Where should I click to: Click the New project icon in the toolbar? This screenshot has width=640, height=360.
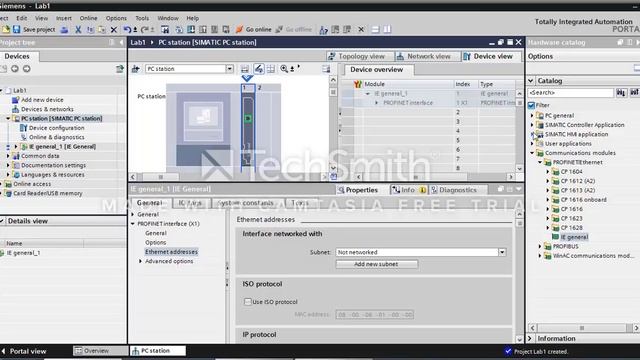tap(6, 29)
